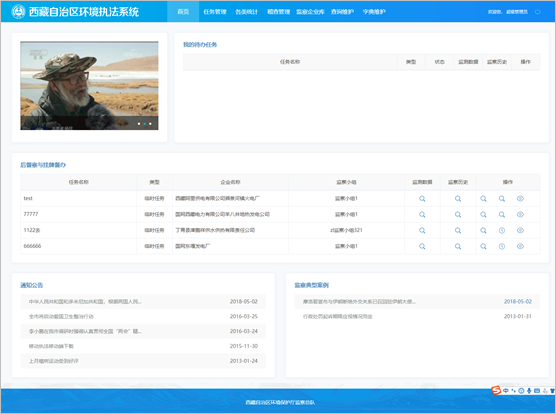Open the 字典维护 menu
The image size is (556, 414).
(374, 12)
